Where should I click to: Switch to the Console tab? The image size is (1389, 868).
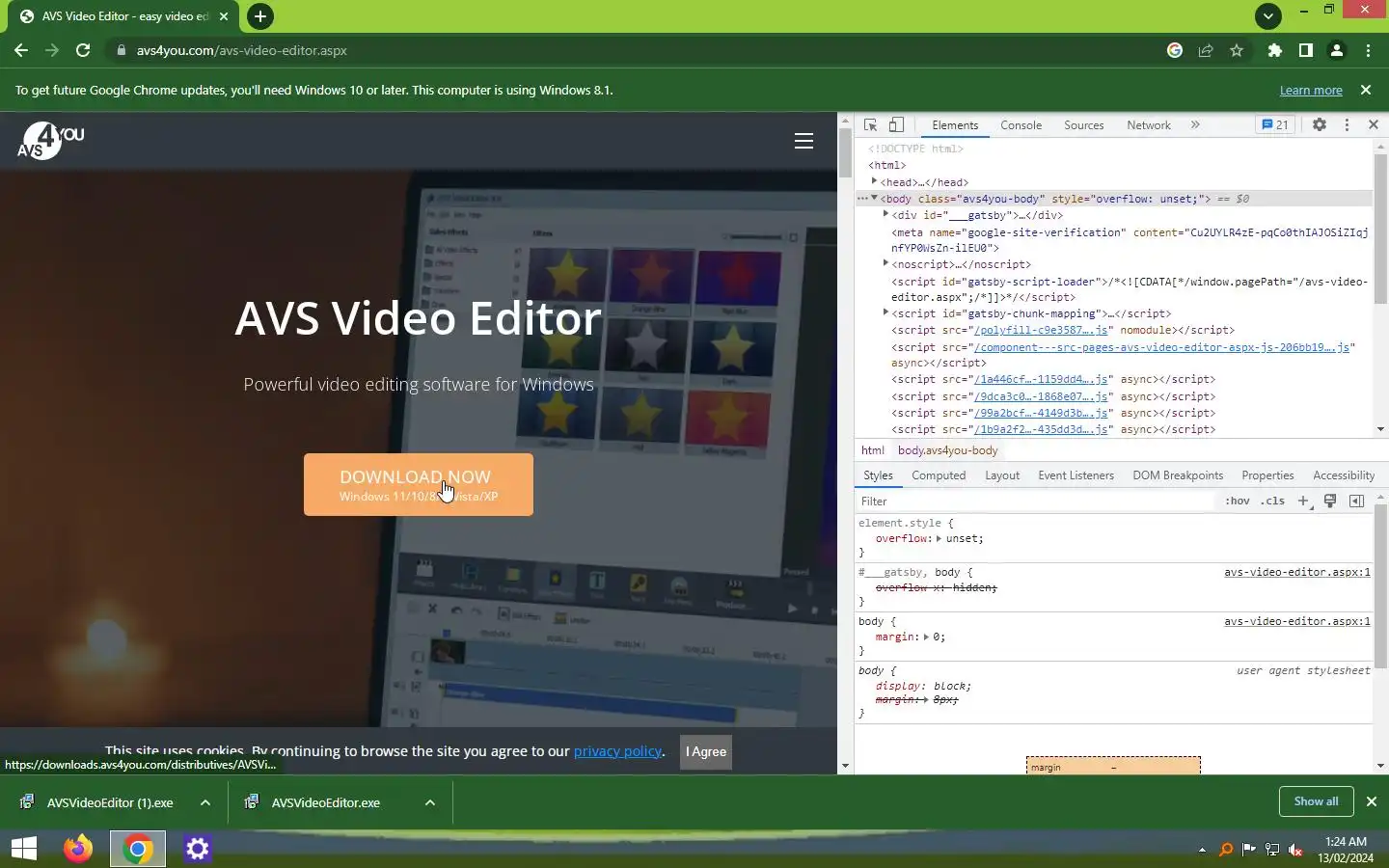(1021, 125)
